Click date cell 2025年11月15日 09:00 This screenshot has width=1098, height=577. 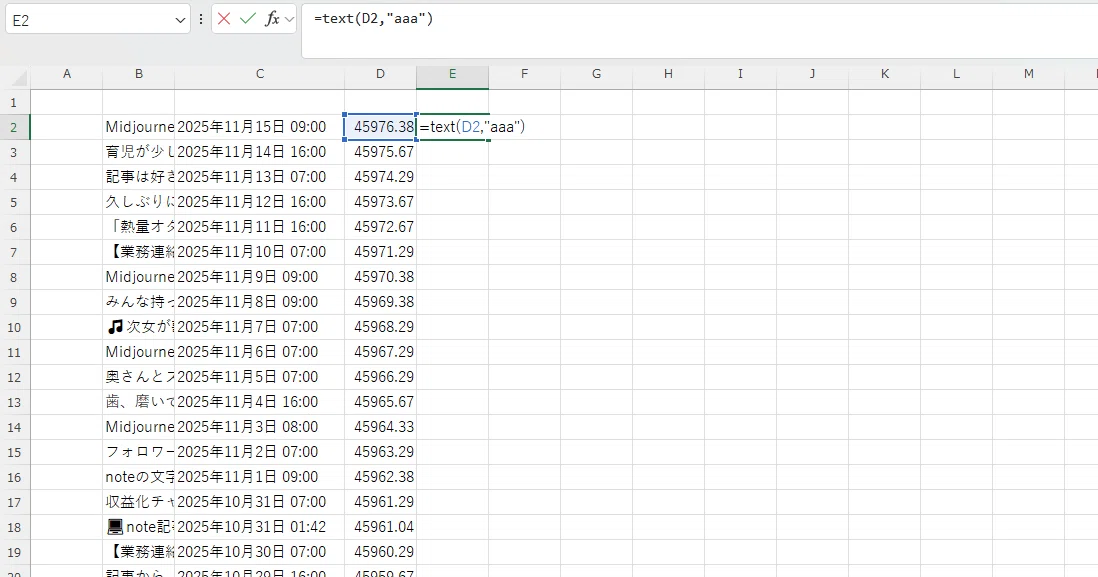click(260, 127)
